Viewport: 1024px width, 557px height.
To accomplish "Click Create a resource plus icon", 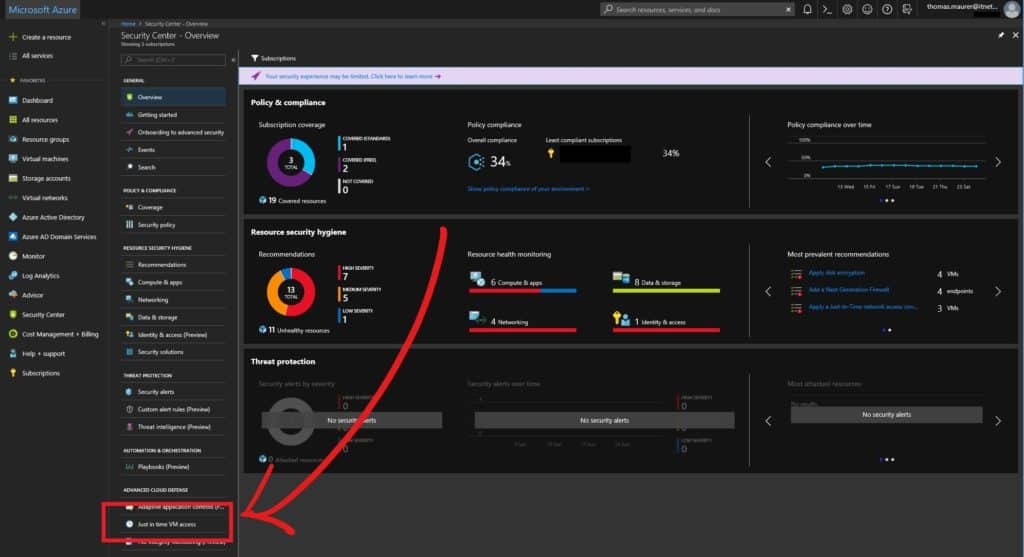I will coord(13,37).
